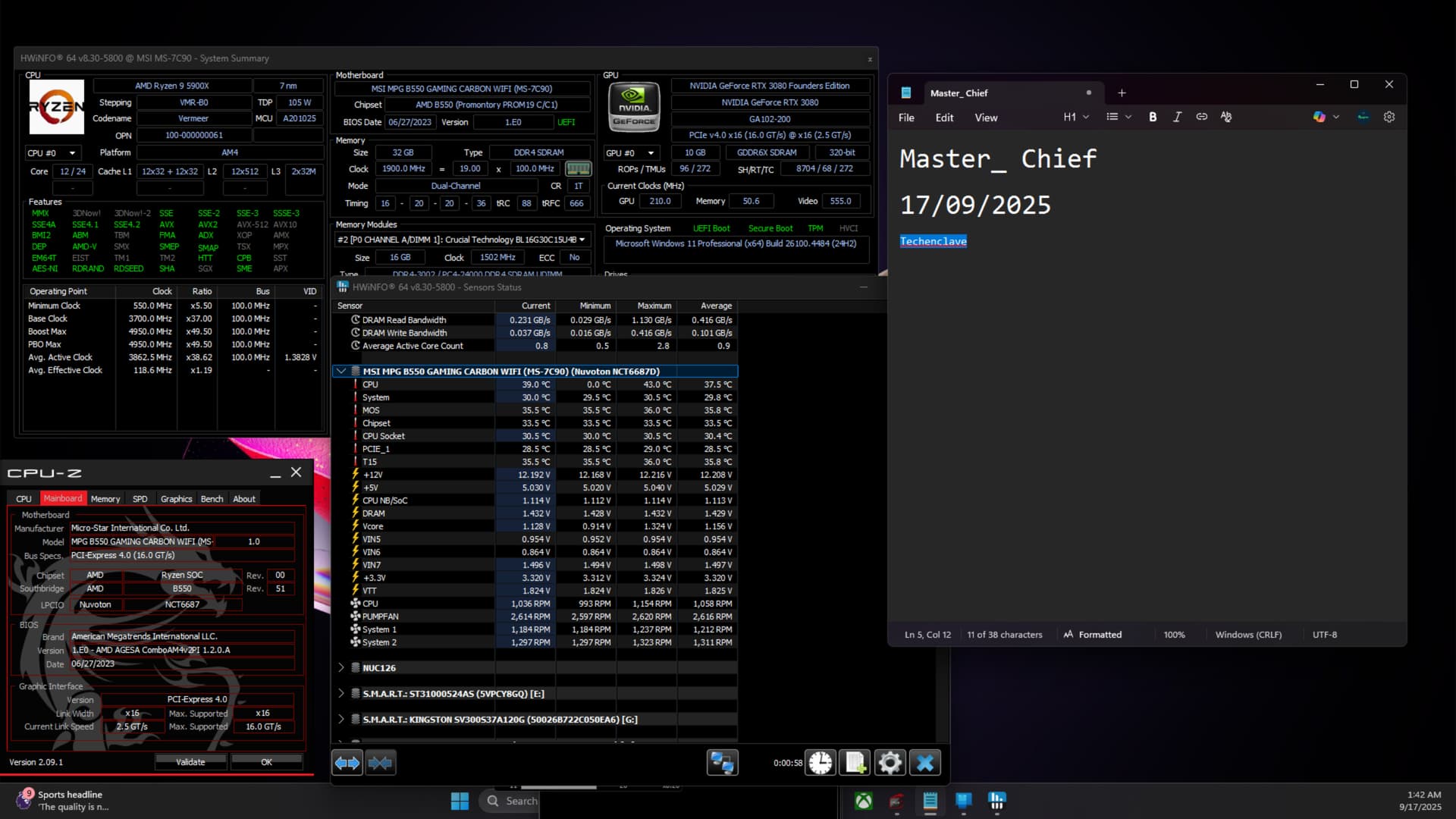Click the logging start document icon in HWiNFO

(855, 763)
